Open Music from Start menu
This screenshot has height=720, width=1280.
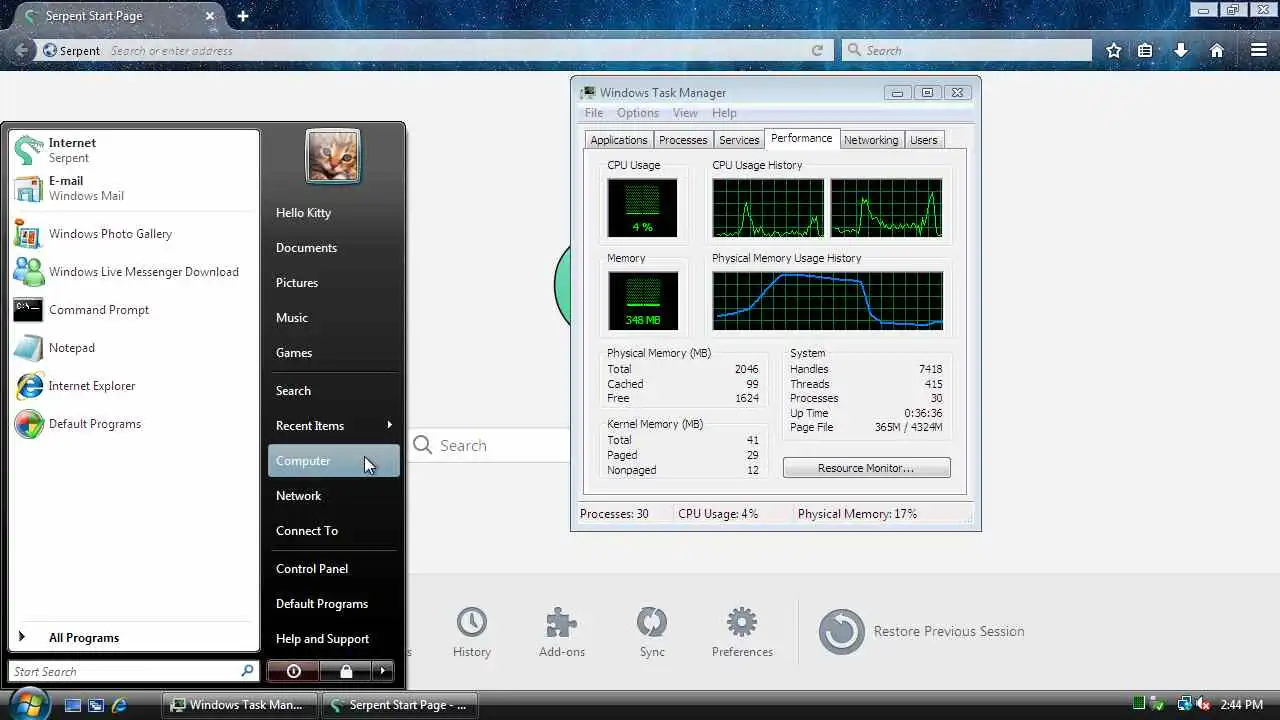click(333, 318)
